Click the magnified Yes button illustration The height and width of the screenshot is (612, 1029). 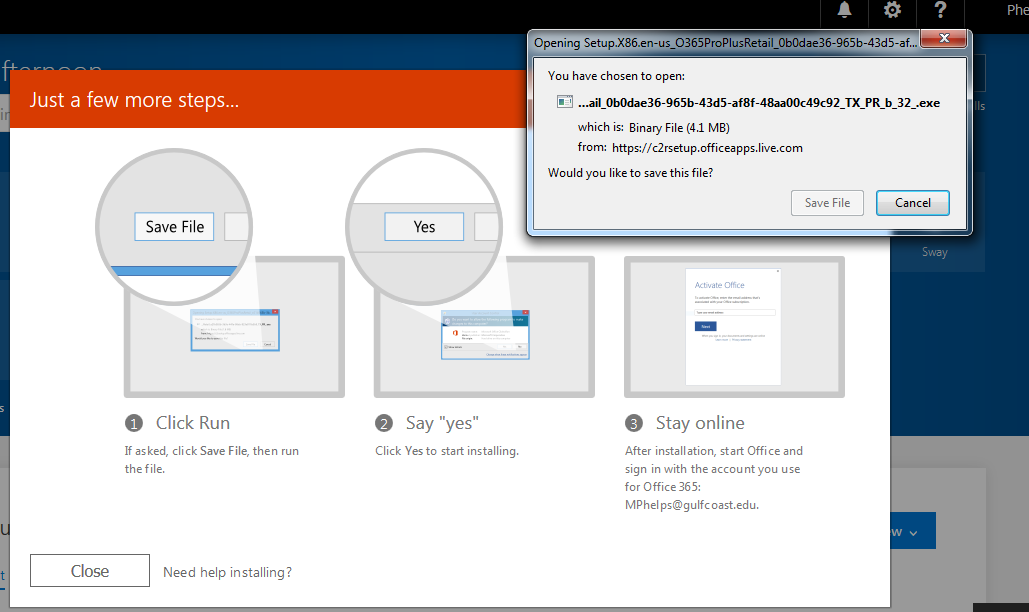[x=424, y=227]
